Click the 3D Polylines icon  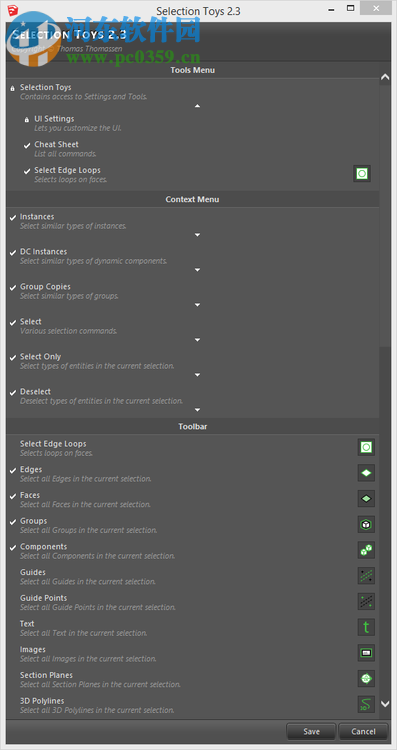366,704
